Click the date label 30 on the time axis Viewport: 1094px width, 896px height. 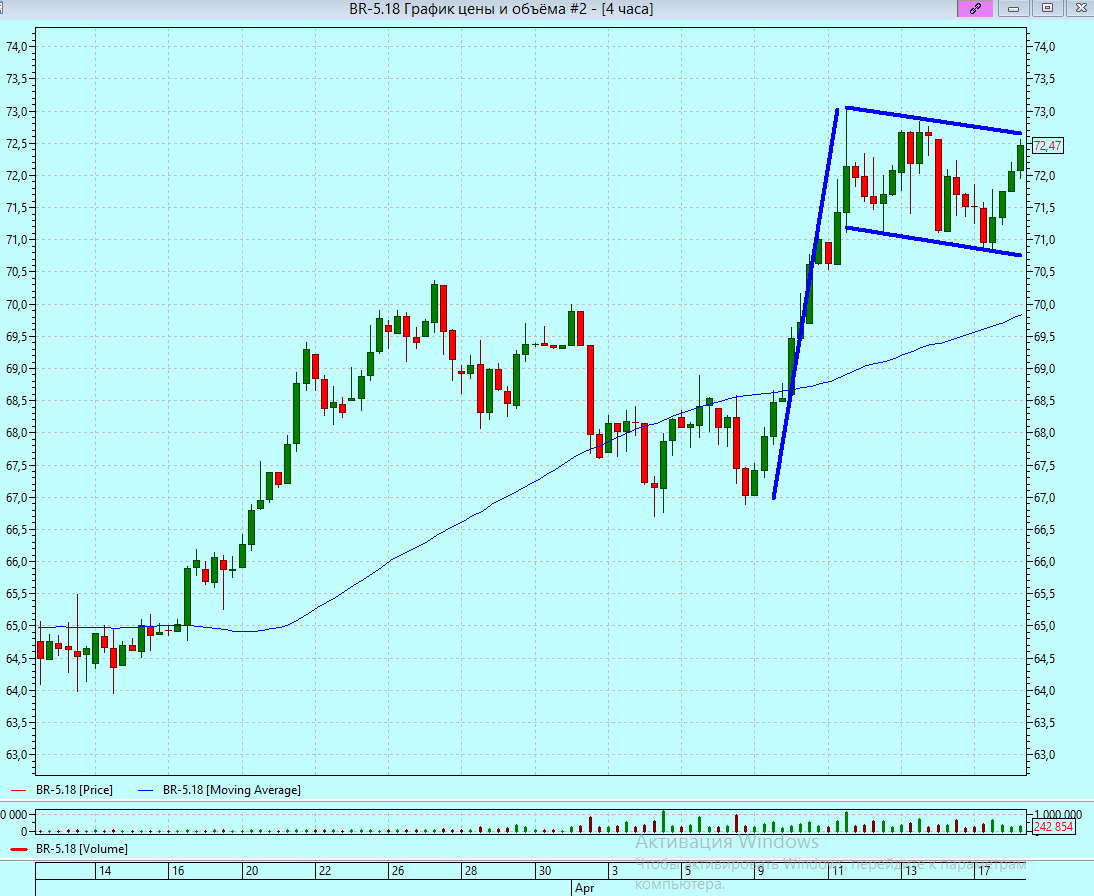coord(544,871)
